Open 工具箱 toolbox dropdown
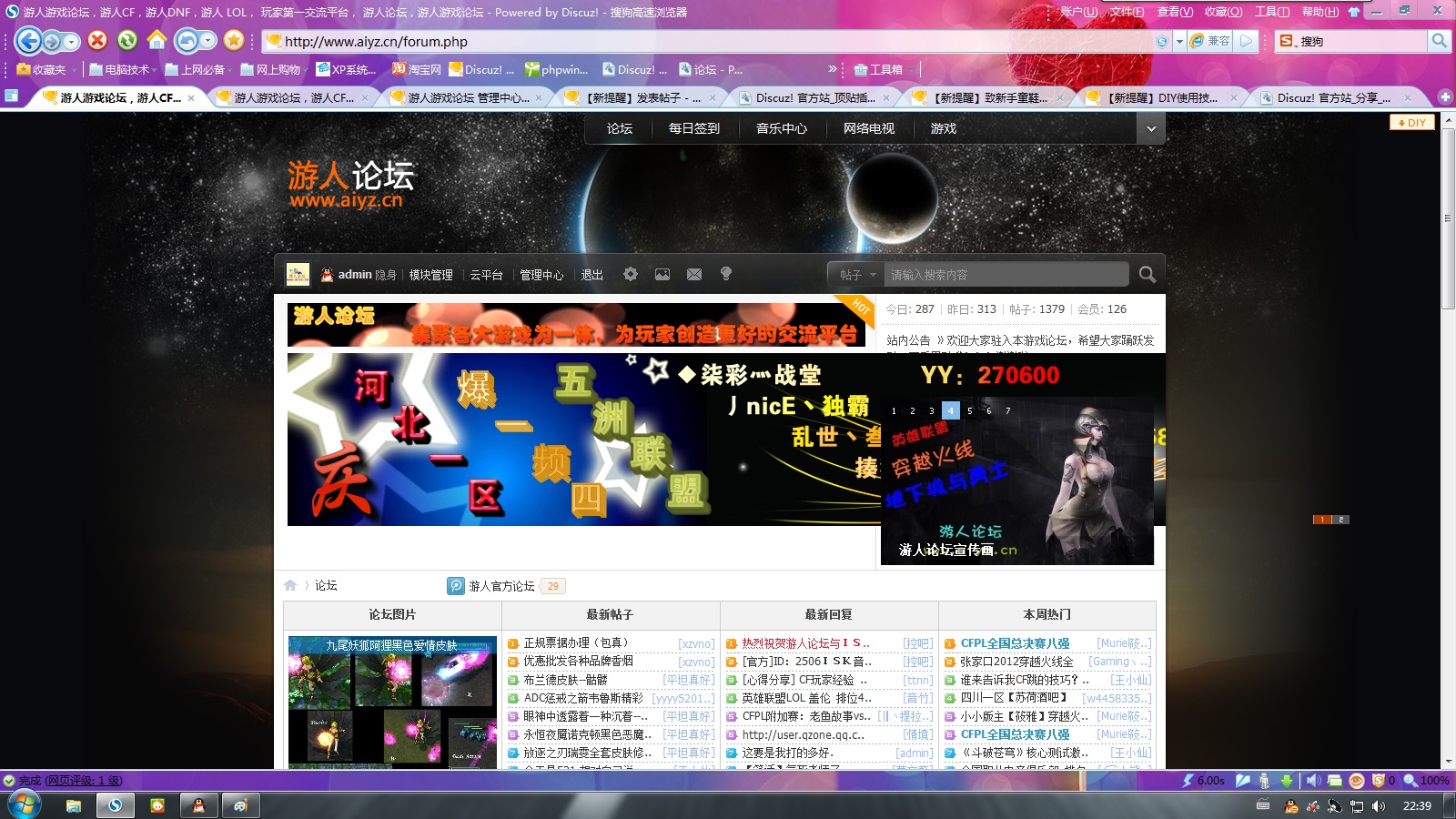Viewport: 1456px width, 819px height. coord(881,69)
